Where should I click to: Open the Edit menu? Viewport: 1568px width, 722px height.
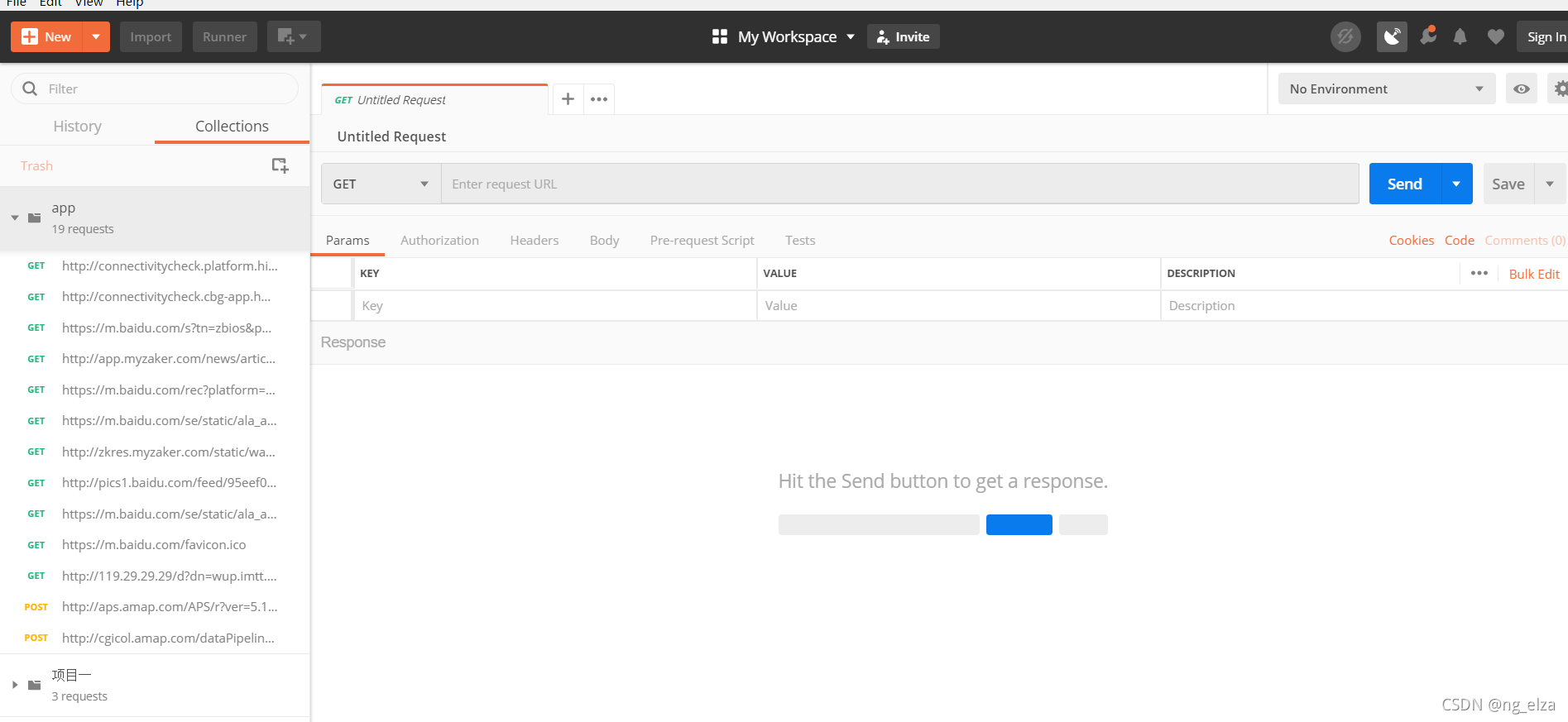coord(50,2)
